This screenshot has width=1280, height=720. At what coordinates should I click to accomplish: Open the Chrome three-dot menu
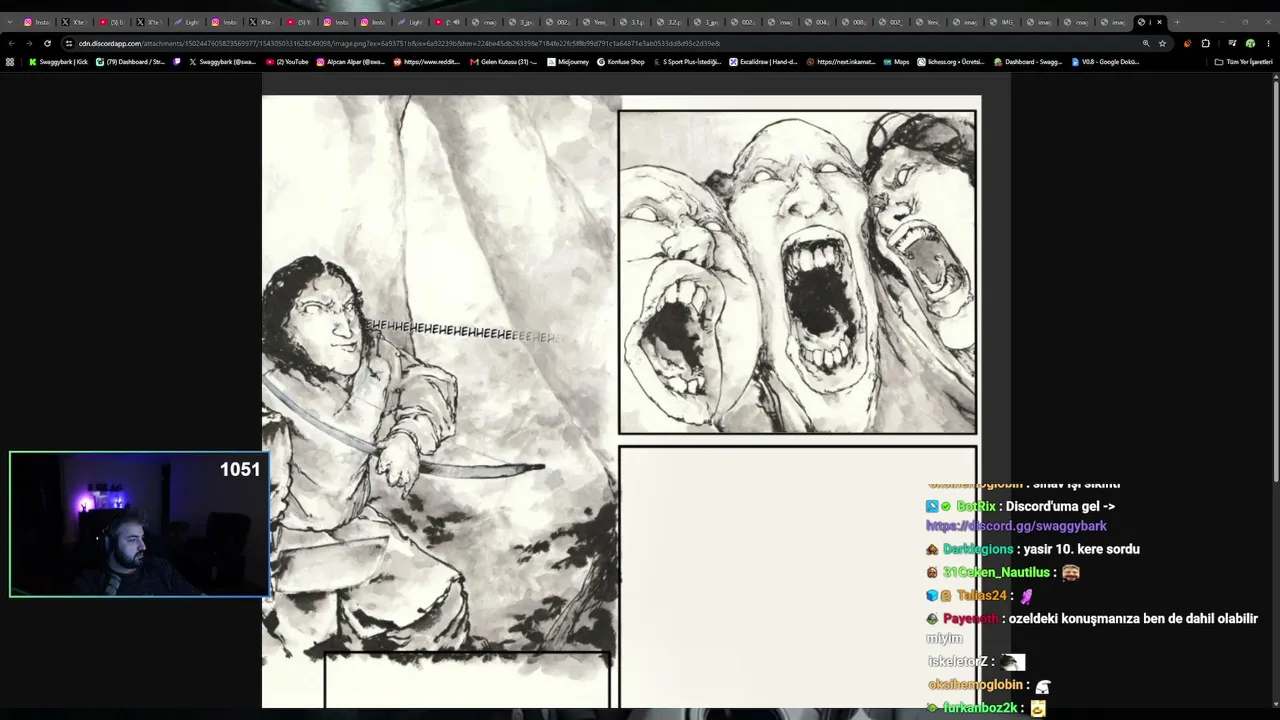pos(1268,43)
